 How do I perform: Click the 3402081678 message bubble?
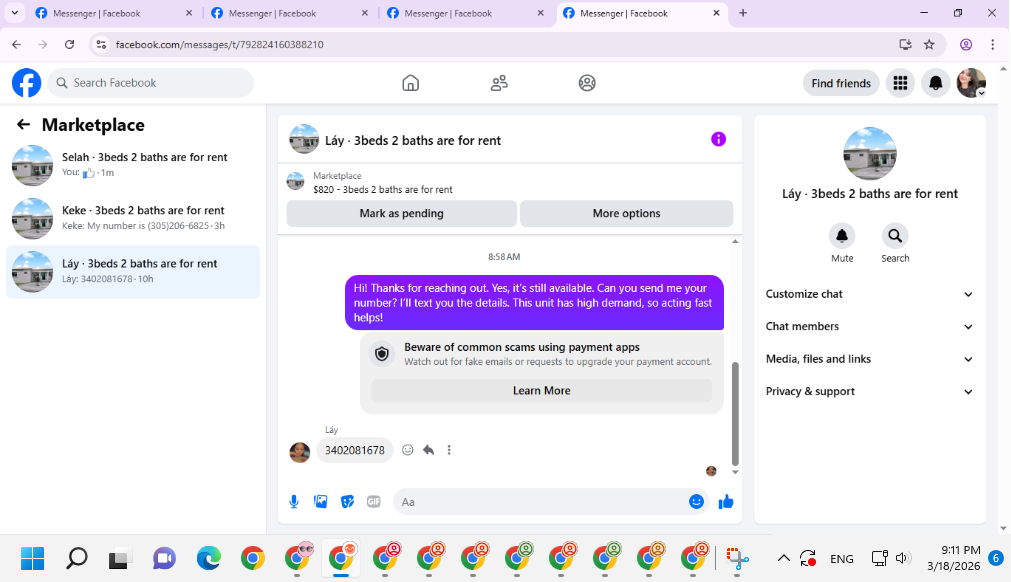tap(355, 450)
